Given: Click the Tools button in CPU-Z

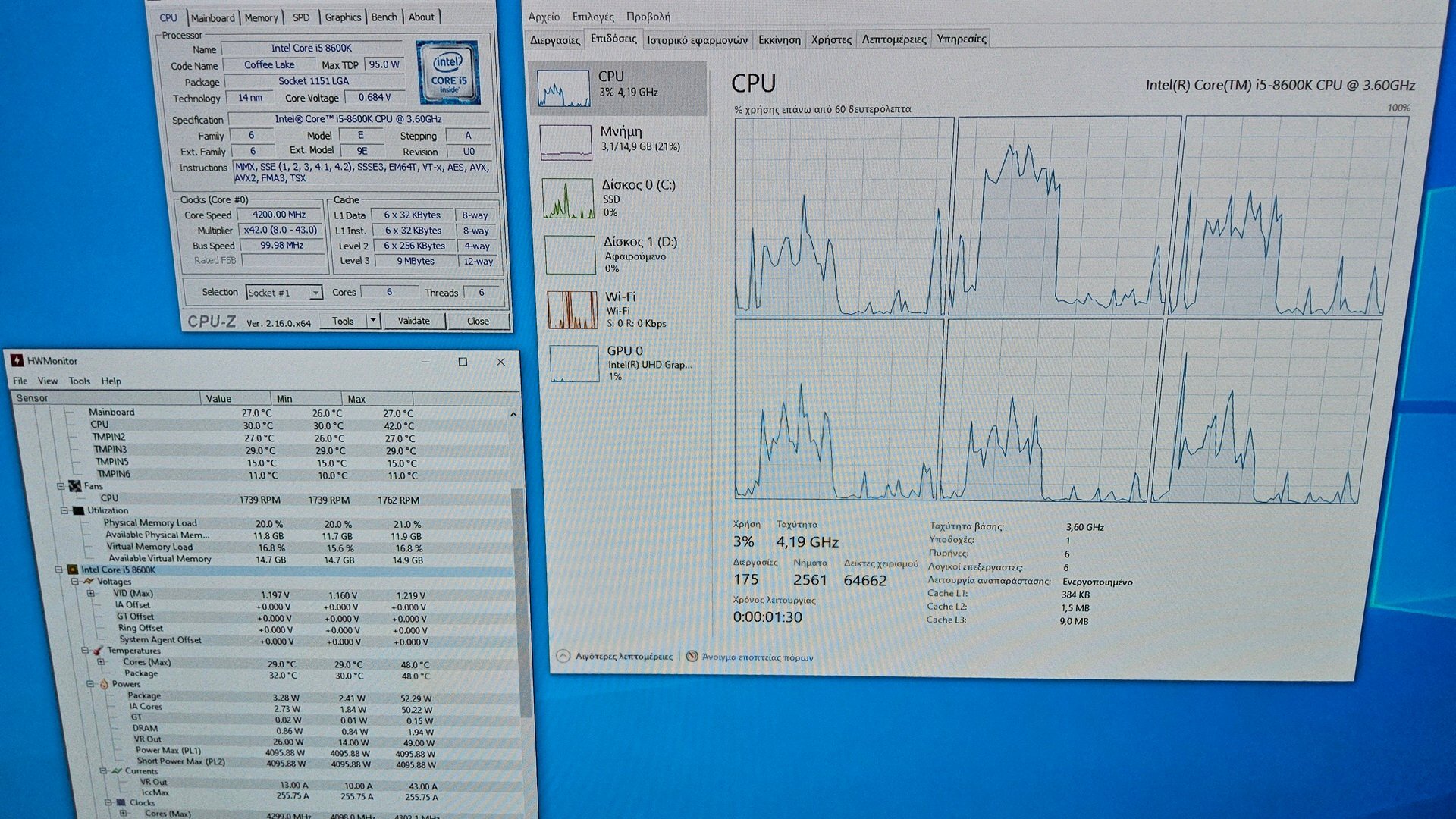Looking at the screenshot, I should point(343,321).
